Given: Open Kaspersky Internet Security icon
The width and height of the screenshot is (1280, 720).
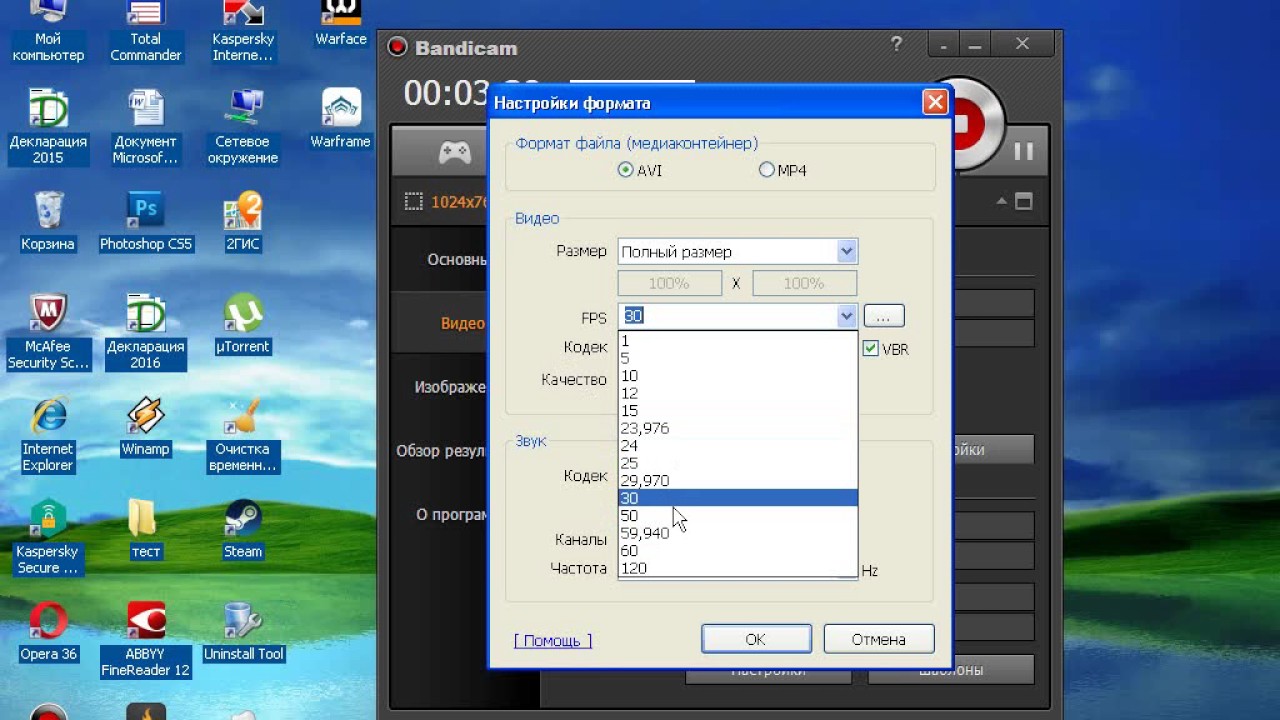Looking at the screenshot, I should click(x=243, y=32).
